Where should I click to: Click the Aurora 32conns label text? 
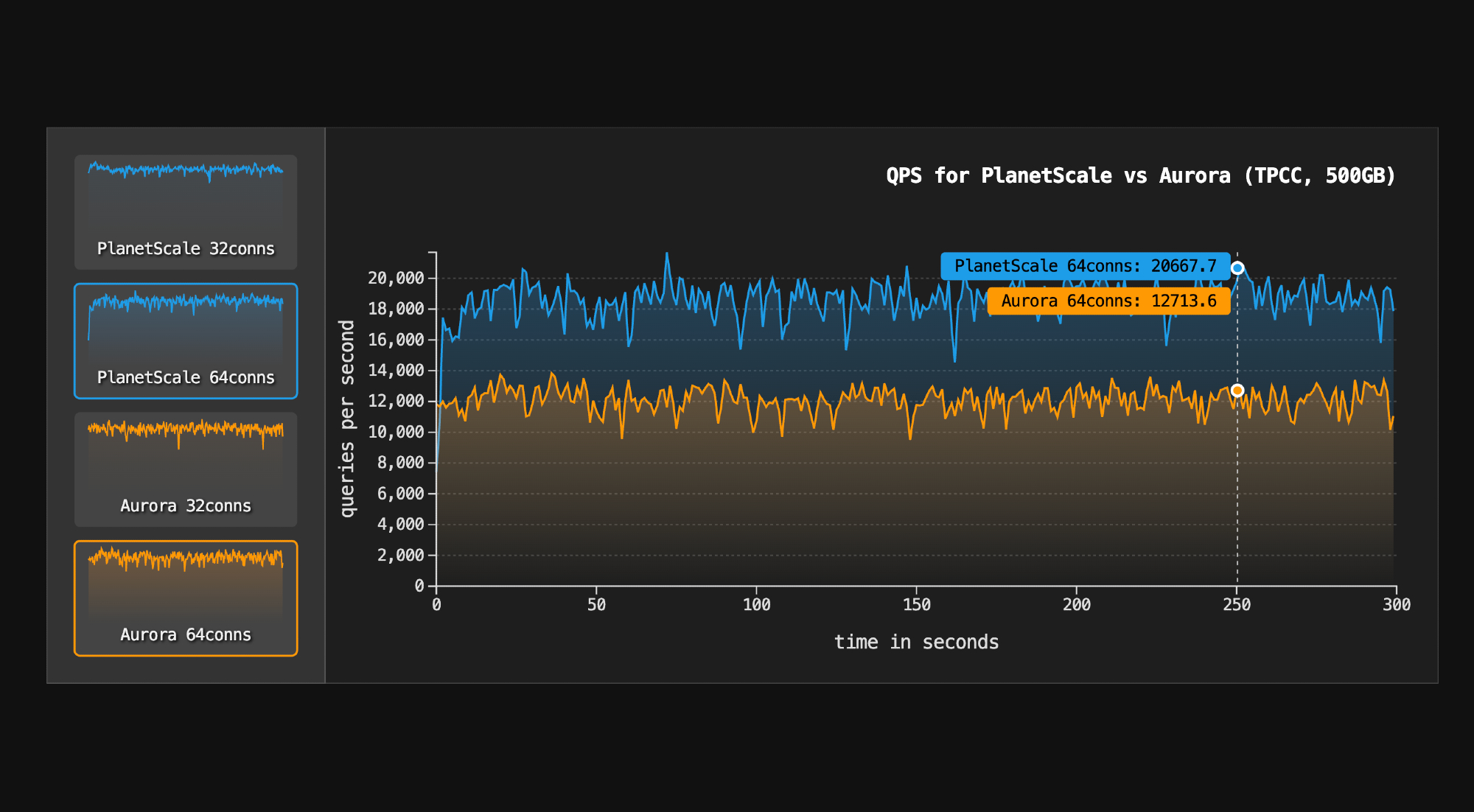186,506
